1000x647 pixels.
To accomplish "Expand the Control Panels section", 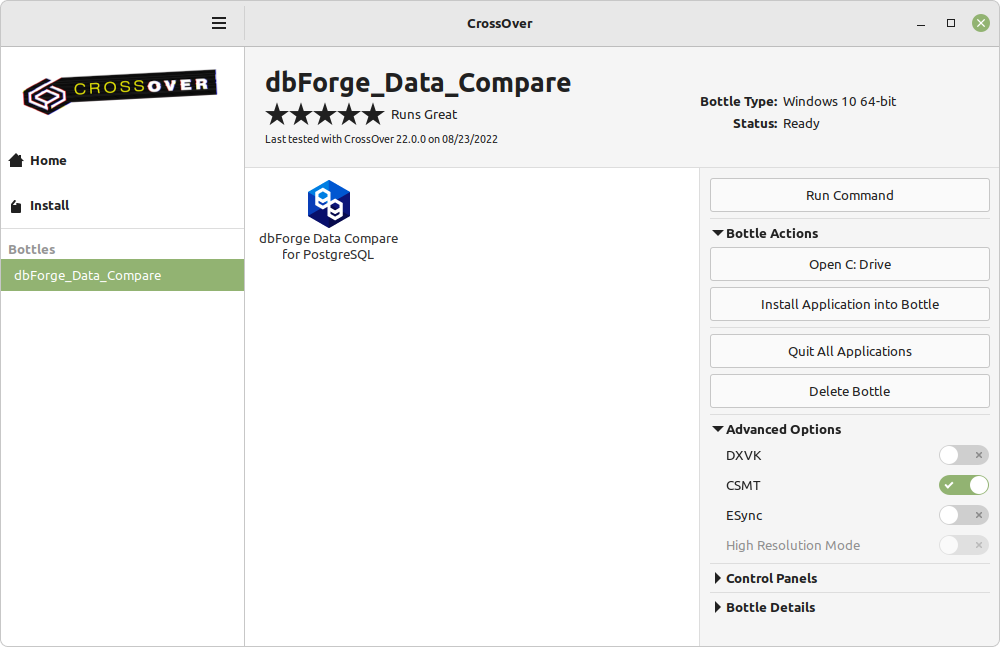I will tap(765, 578).
